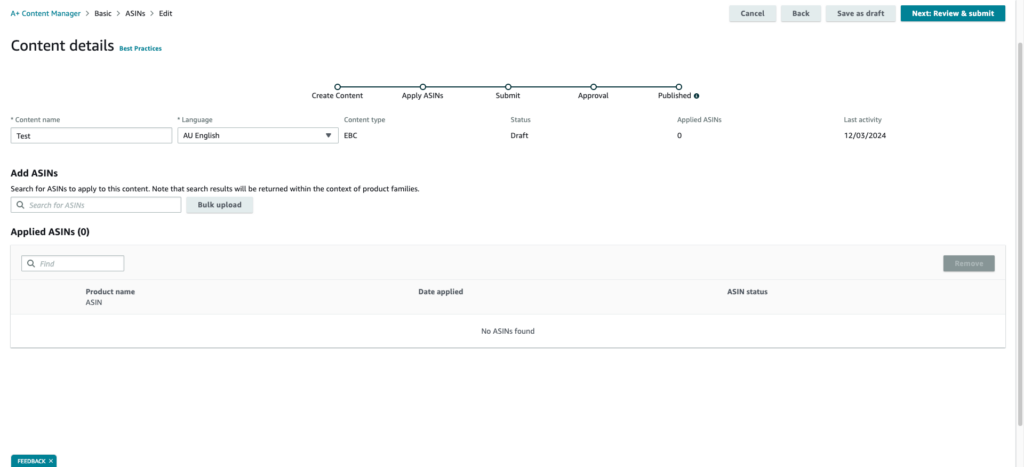This screenshot has height=467, width=1024.
Task: Click the Language dropdown arrow
Action: [328, 136]
